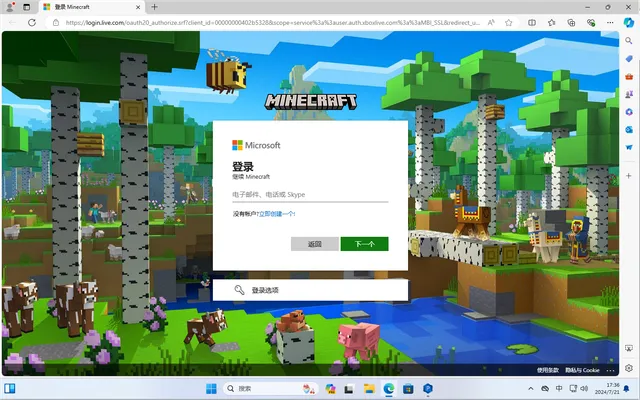
Task: Open File Explorer from the taskbar
Action: (x=369, y=389)
